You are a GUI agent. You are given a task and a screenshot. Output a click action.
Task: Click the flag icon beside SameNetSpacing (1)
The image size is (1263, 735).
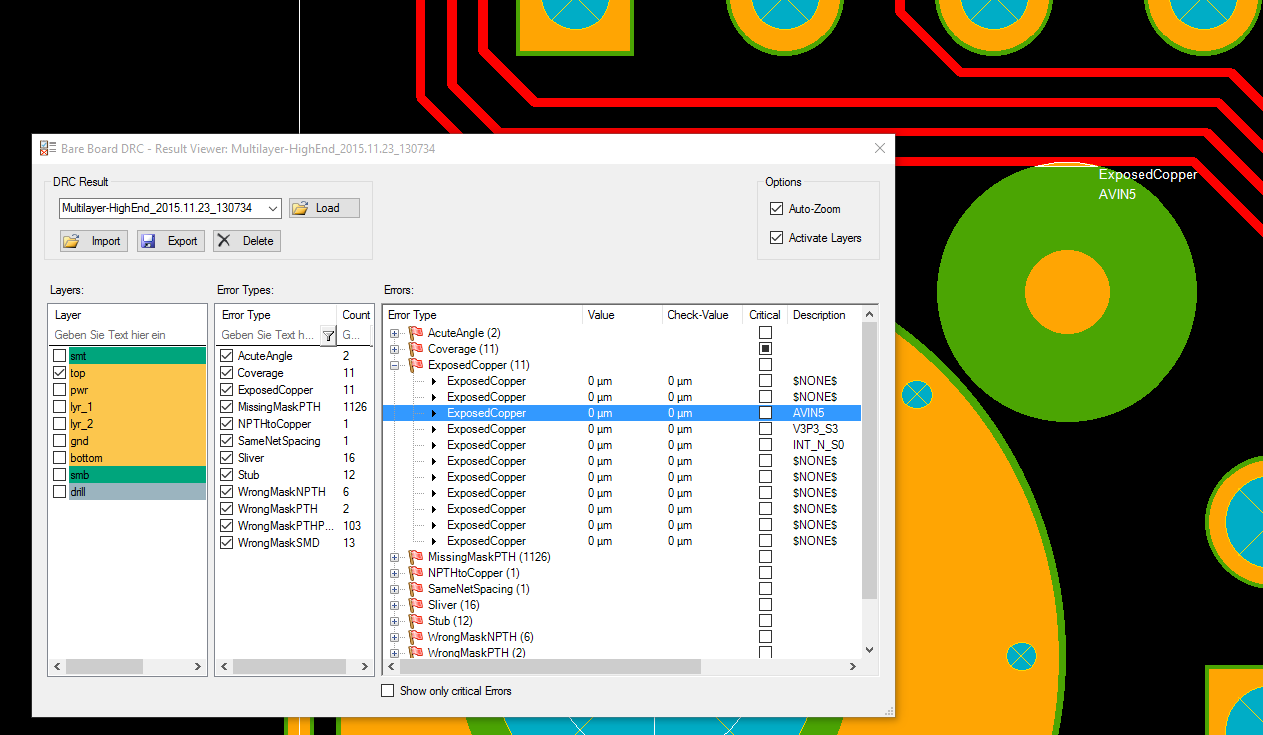(416, 589)
